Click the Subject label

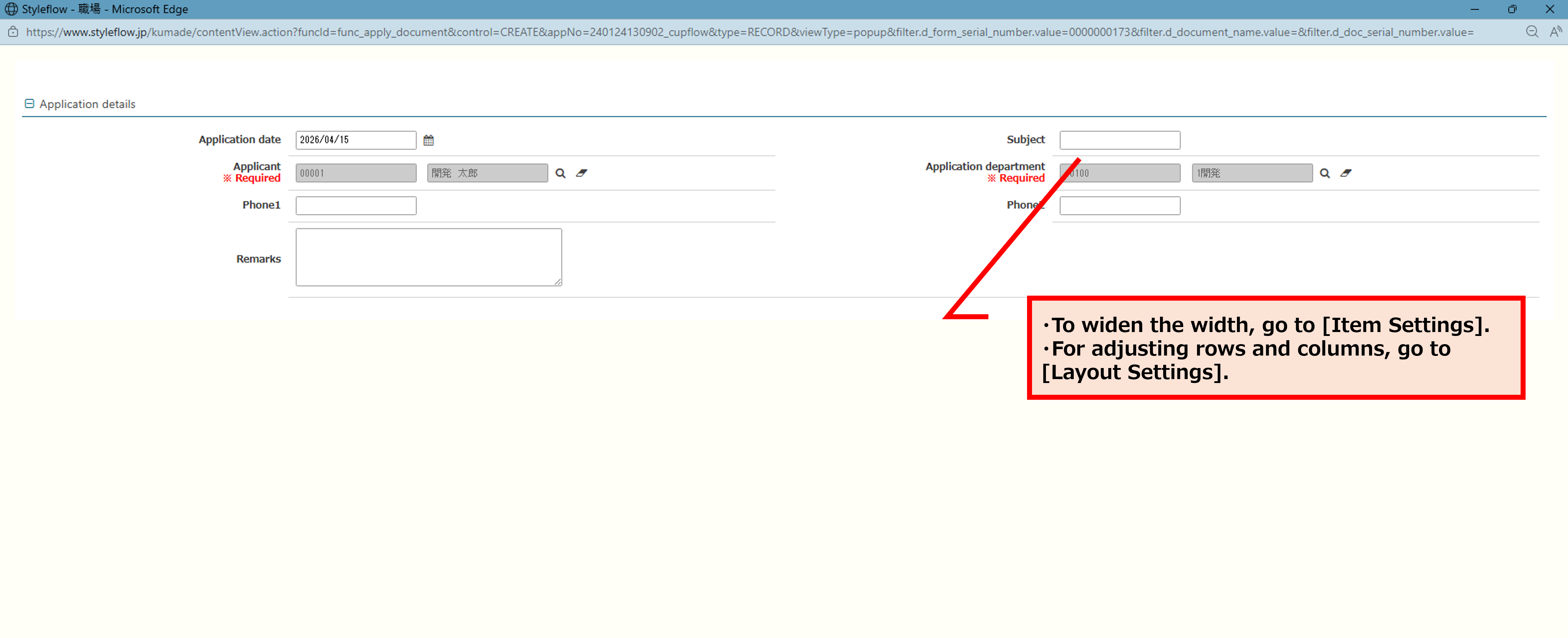point(1026,139)
